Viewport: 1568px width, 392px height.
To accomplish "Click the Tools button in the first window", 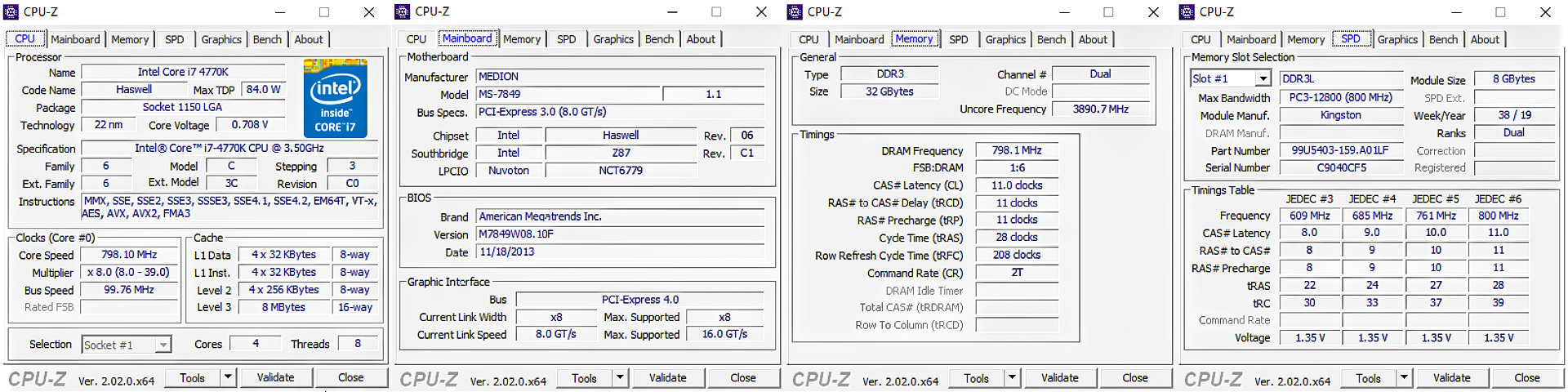I will (x=193, y=377).
